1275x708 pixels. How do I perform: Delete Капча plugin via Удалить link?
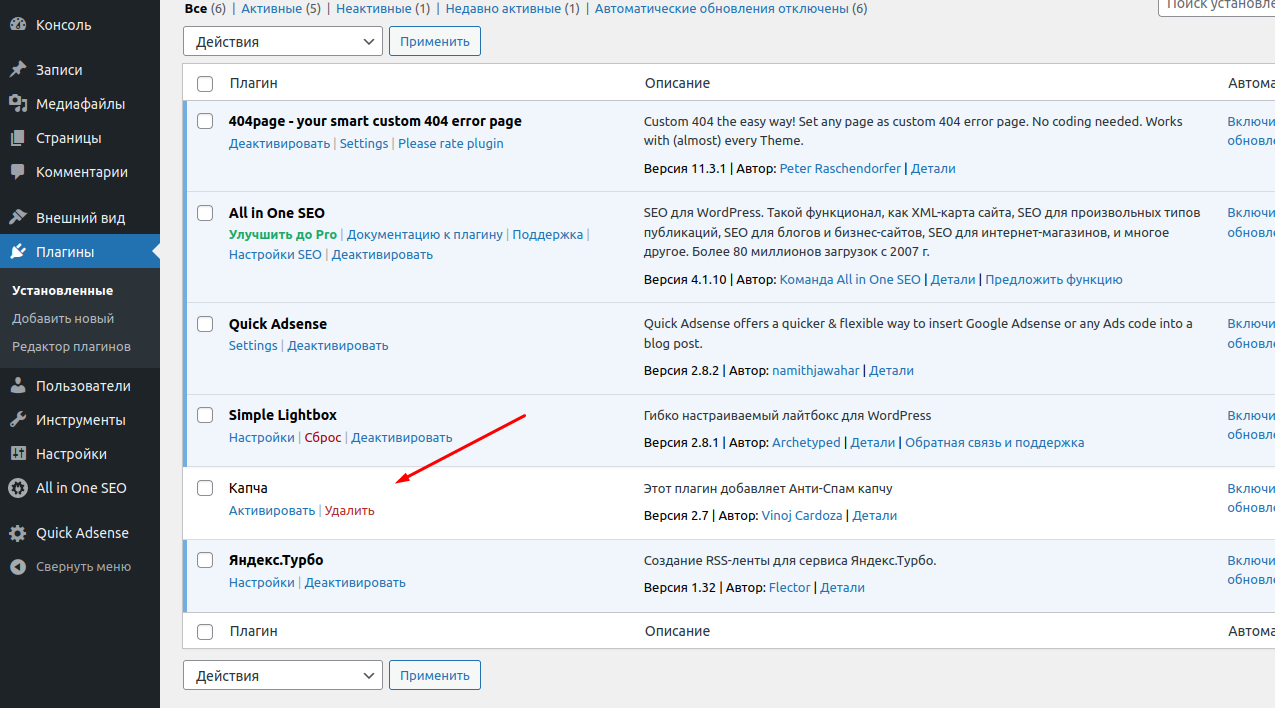(x=349, y=510)
